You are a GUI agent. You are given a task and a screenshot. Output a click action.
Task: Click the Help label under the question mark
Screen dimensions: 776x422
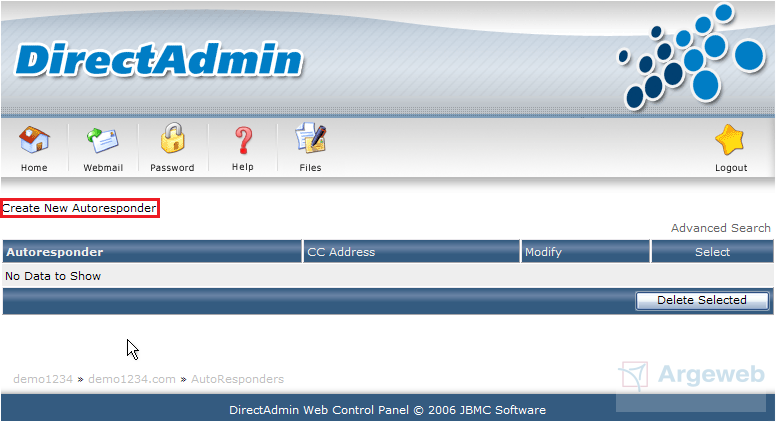242,167
